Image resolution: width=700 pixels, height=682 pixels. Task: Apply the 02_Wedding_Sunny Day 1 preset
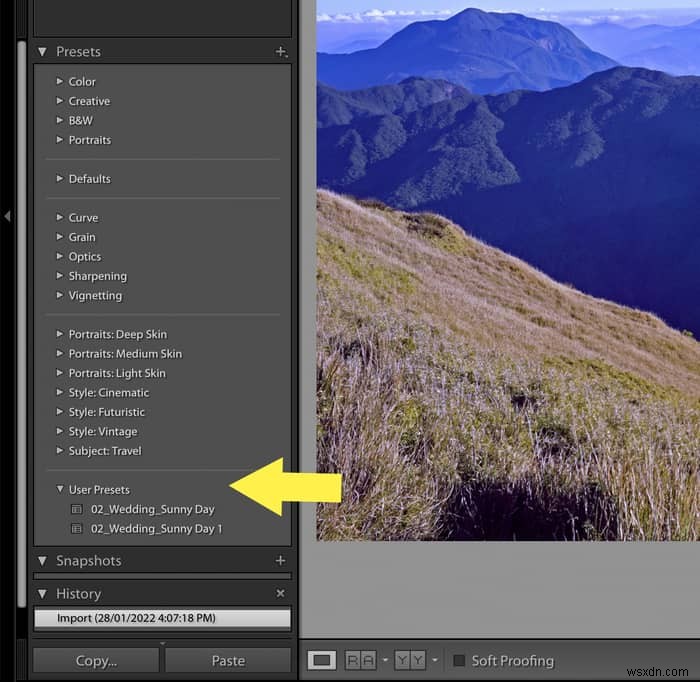pos(156,529)
